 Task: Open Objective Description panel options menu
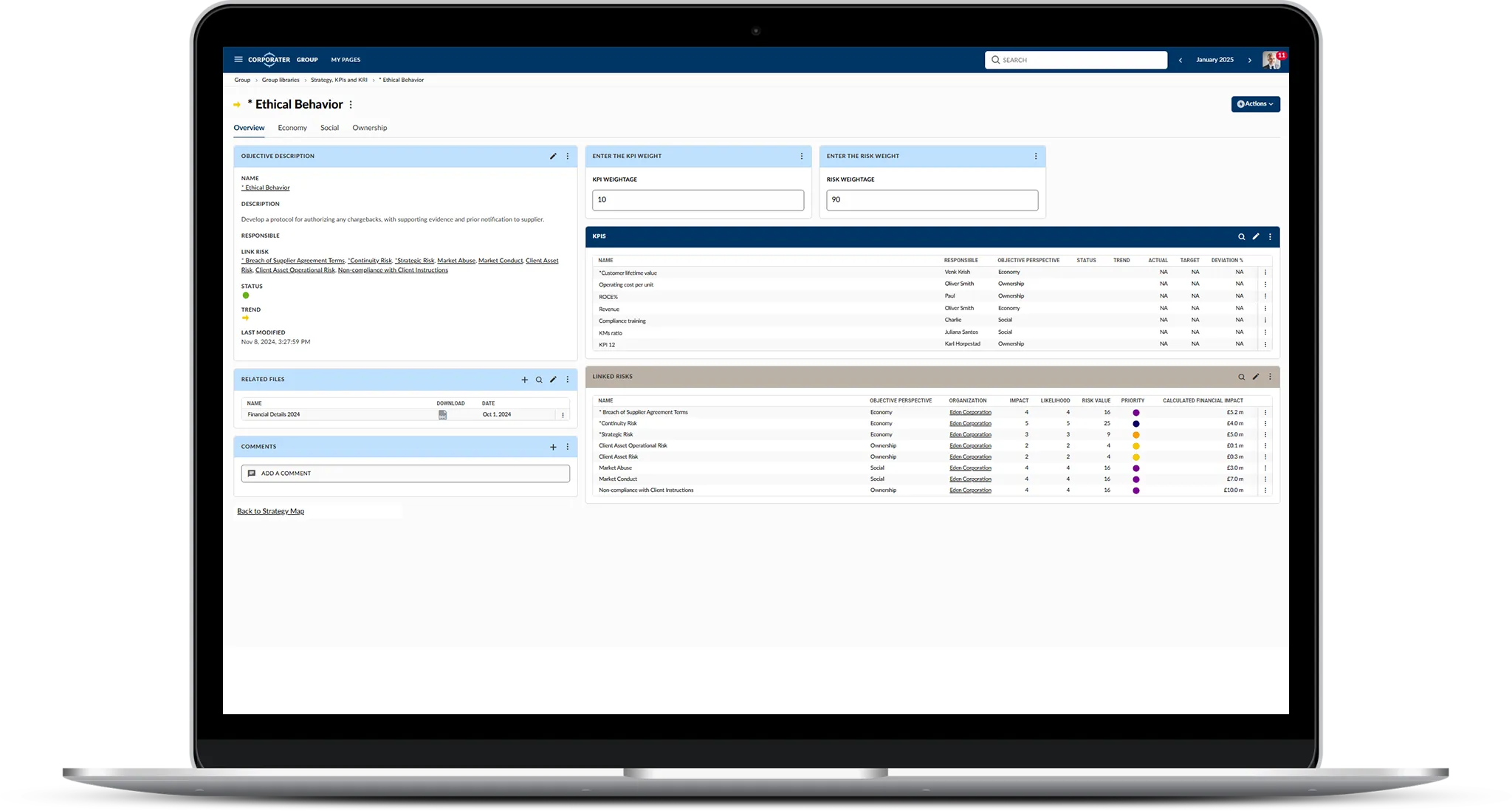(x=567, y=156)
